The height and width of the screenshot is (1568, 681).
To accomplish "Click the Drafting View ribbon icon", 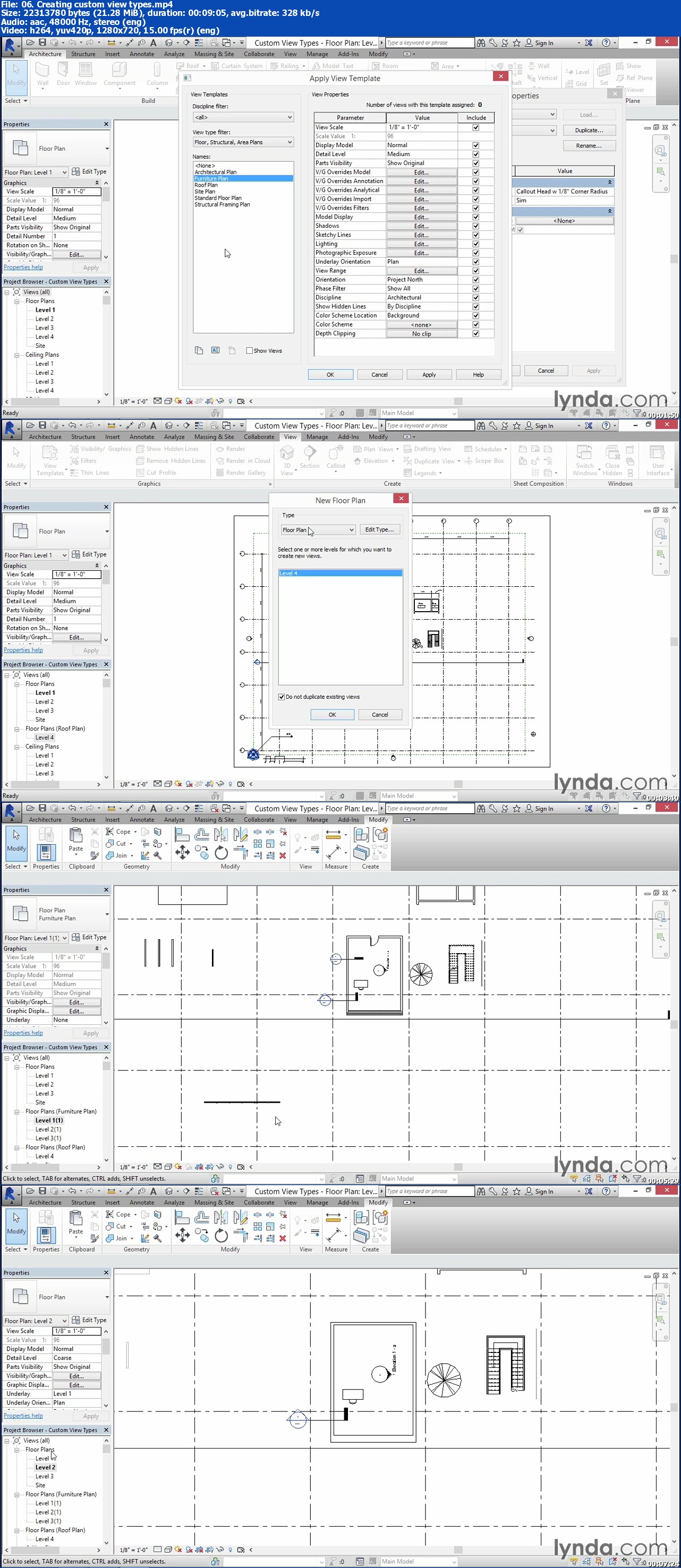I will click(408, 449).
